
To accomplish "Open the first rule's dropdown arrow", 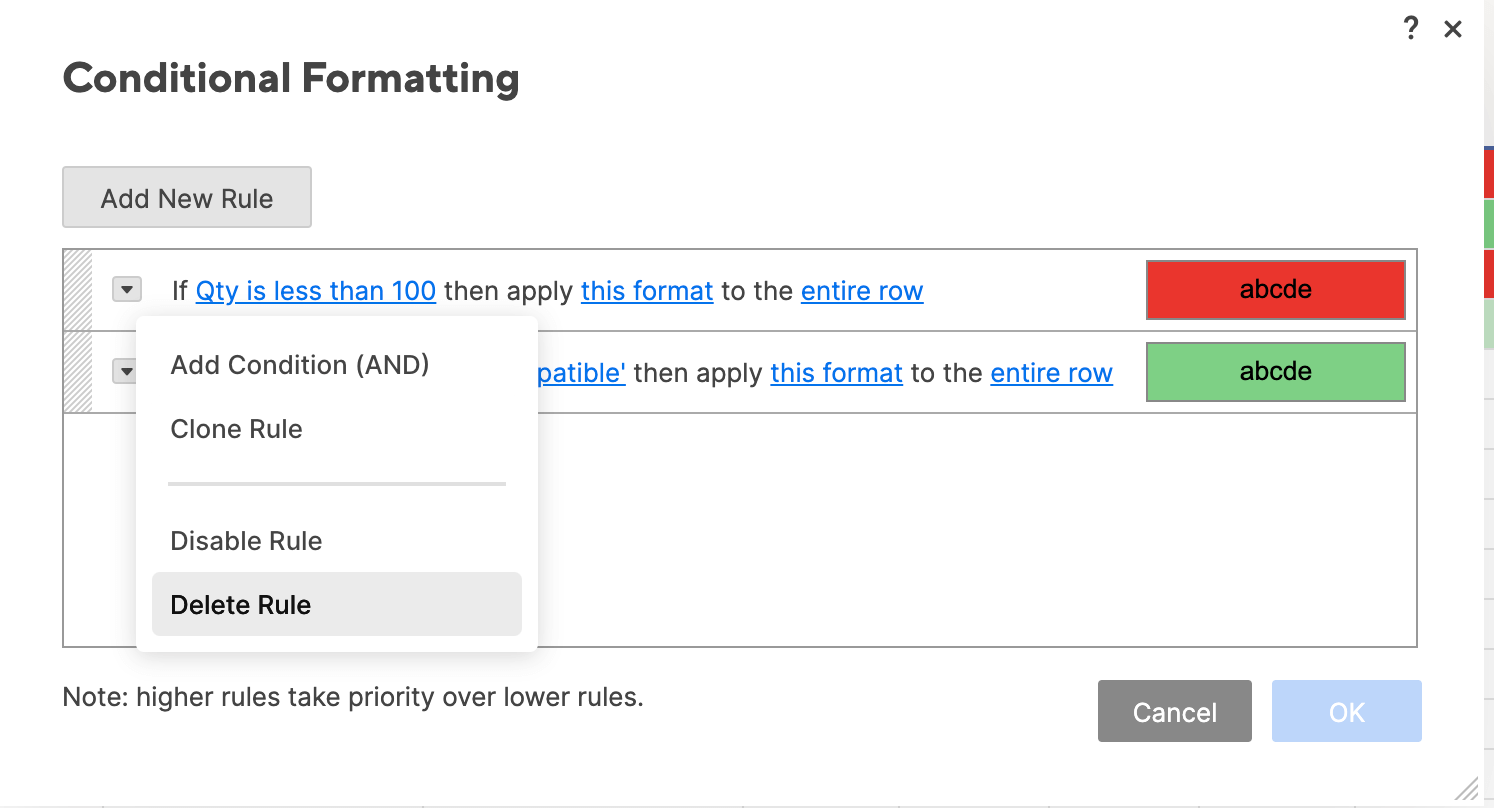I will (126, 290).
